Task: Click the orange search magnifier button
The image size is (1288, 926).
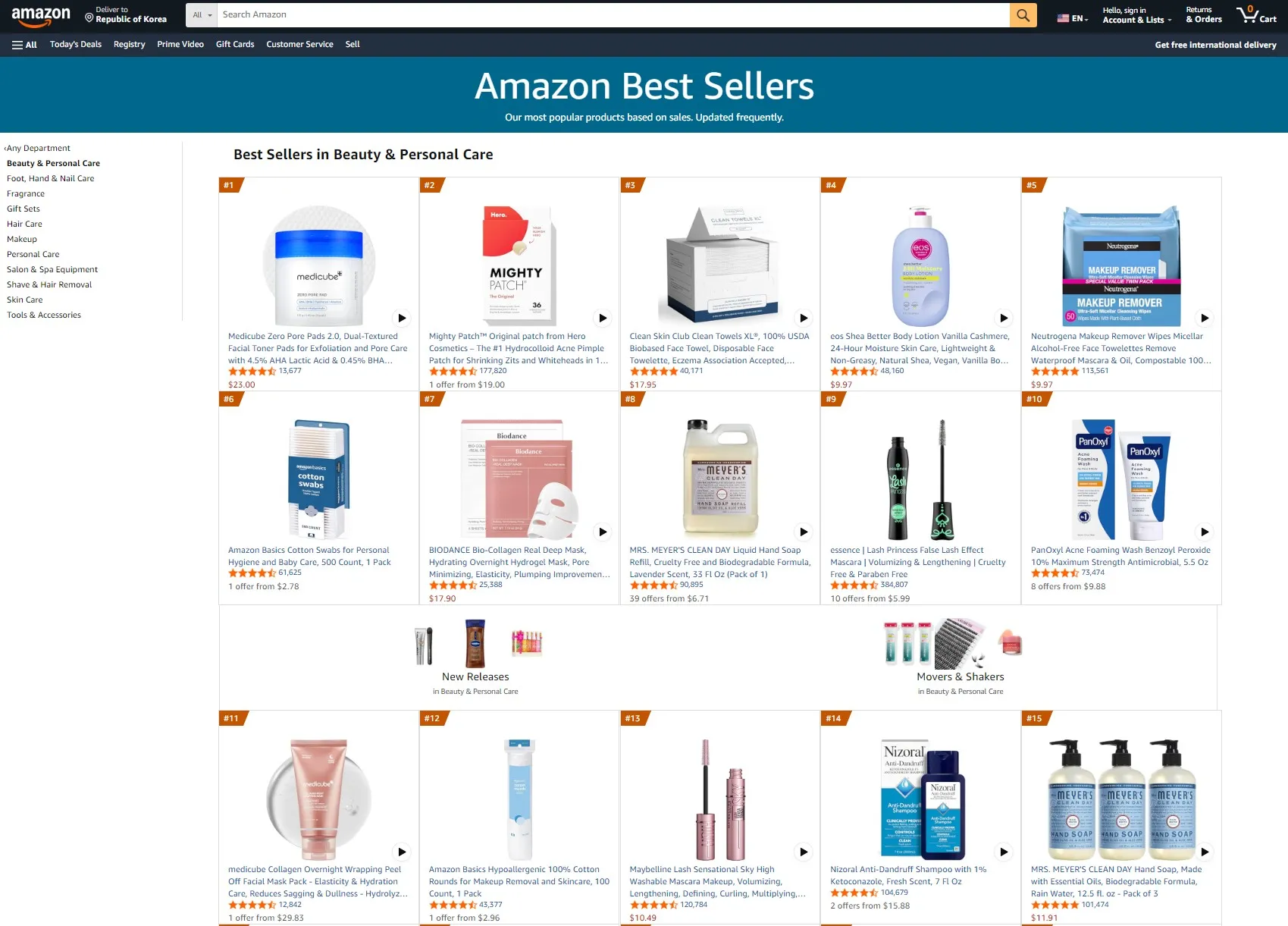Action: [x=1023, y=14]
